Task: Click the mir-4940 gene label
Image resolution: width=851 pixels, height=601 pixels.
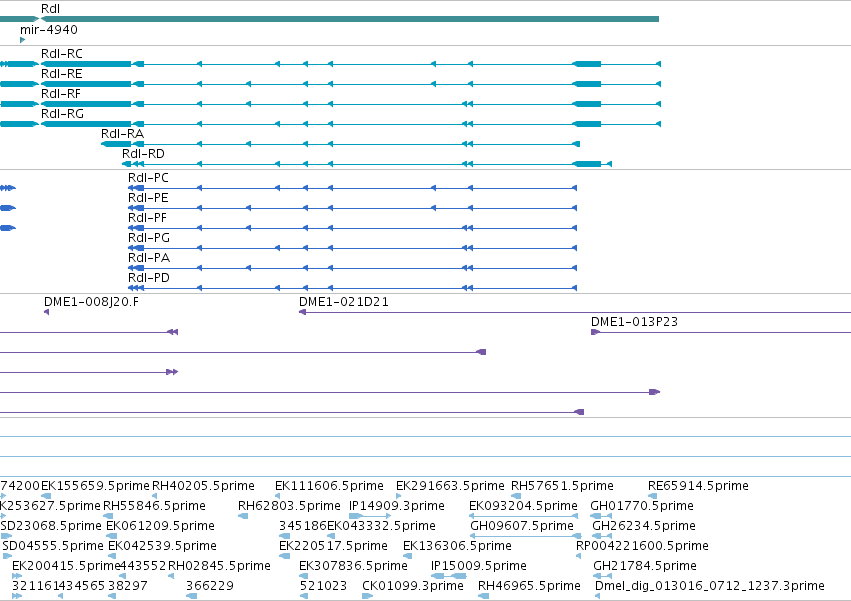Action: [49, 29]
